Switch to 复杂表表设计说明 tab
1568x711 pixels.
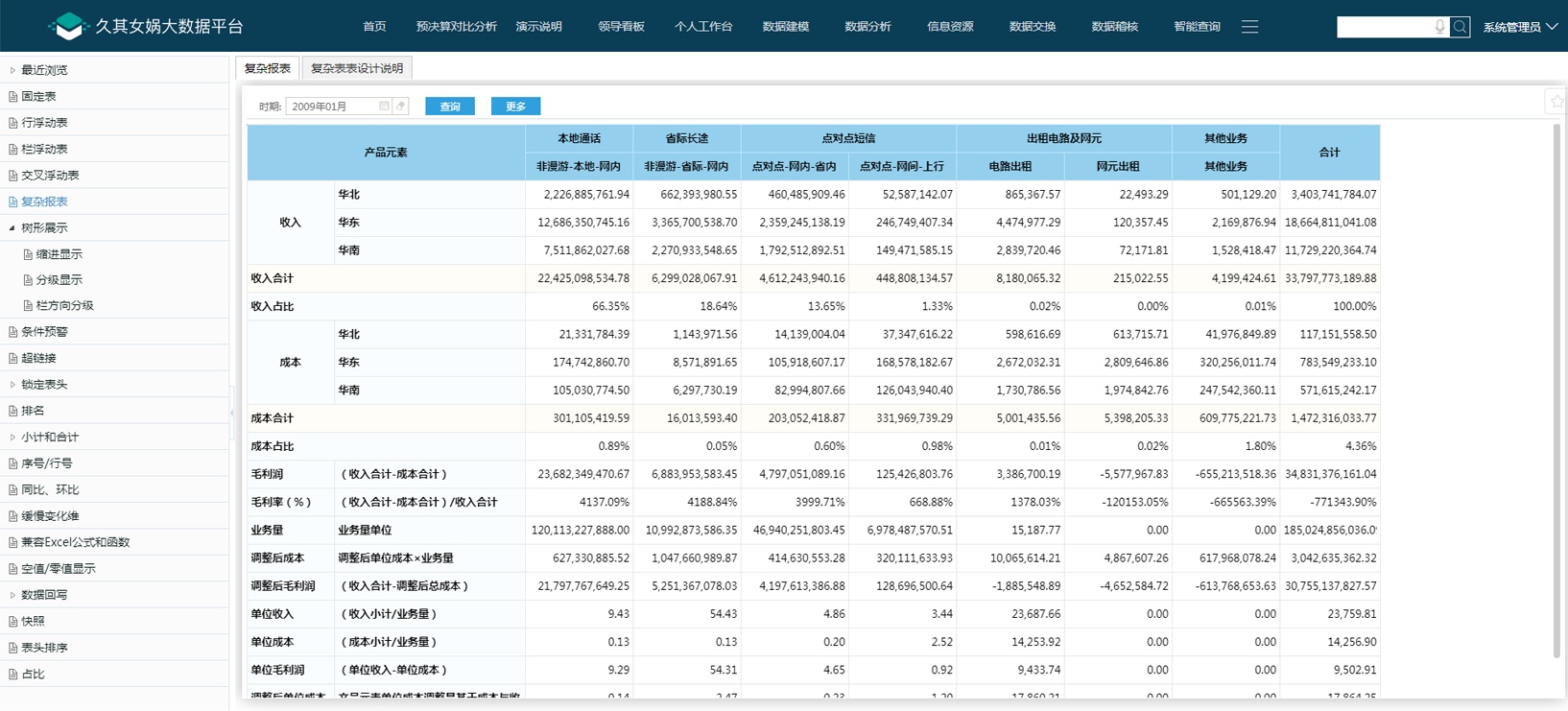click(x=357, y=68)
